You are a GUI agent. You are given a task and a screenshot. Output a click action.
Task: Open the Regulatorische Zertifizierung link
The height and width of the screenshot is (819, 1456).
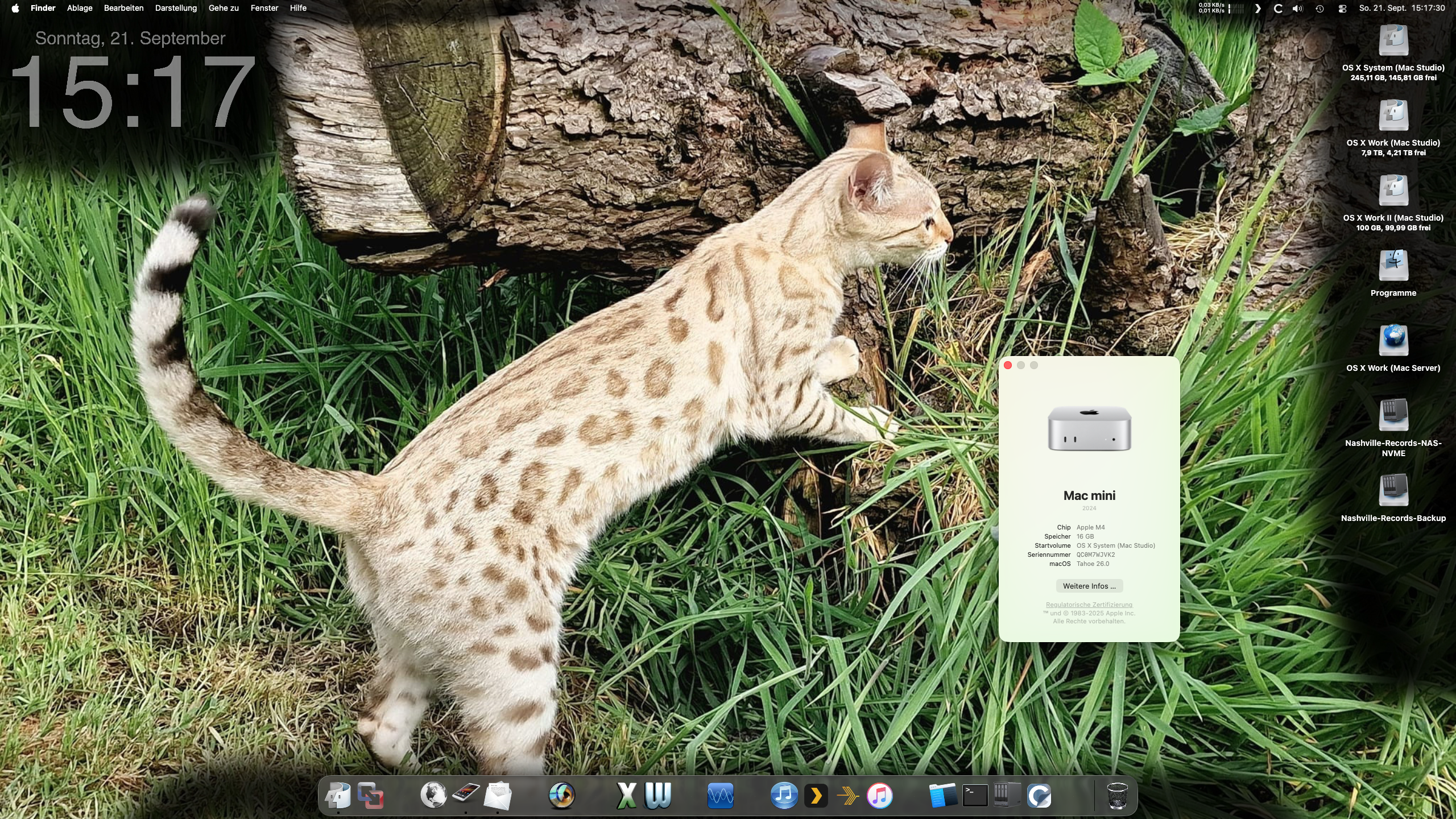click(1089, 605)
